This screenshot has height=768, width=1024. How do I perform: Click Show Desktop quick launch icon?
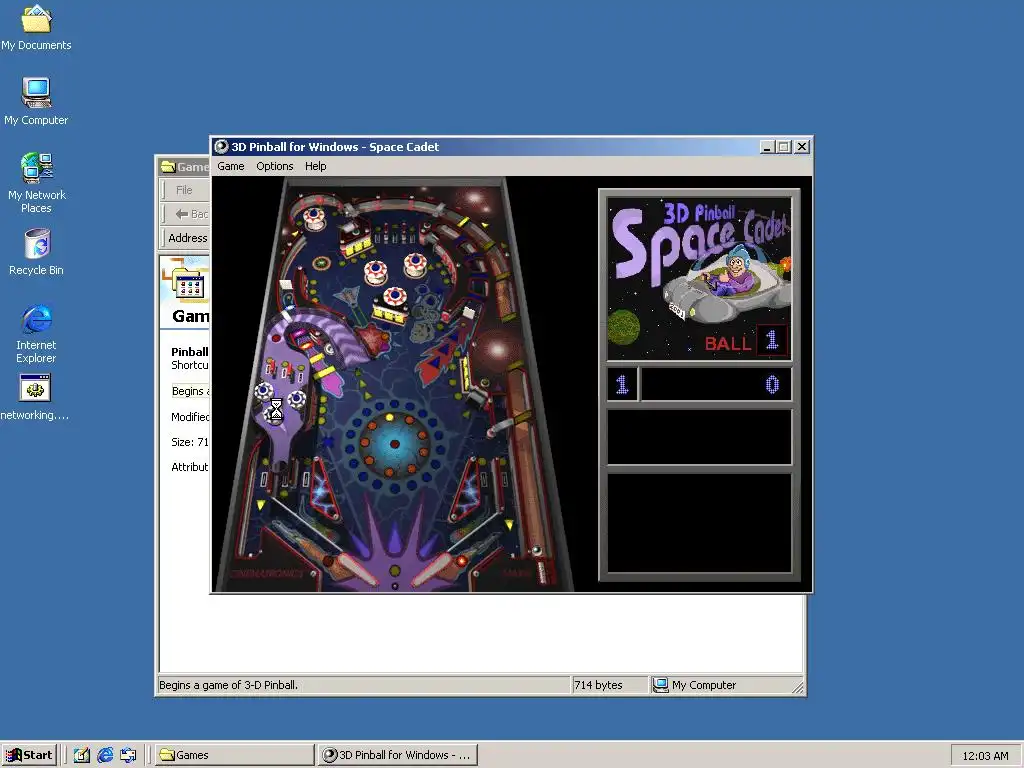pyautogui.click(x=82, y=755)
